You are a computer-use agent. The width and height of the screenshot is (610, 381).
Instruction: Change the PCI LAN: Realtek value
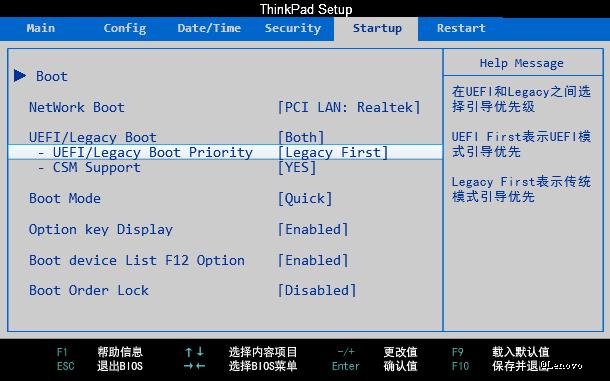click(349, 107)
